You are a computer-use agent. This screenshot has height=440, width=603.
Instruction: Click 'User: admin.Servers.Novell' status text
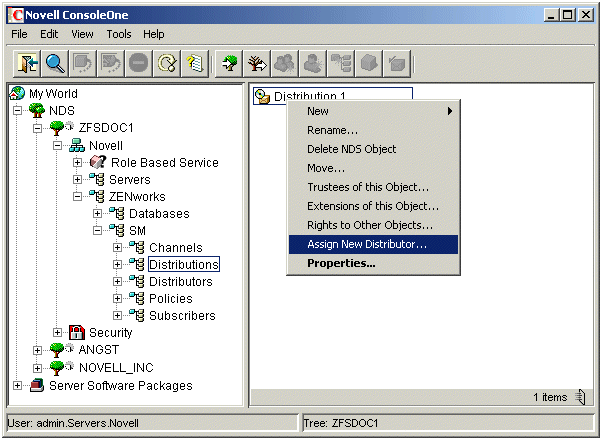coord(73,423)
